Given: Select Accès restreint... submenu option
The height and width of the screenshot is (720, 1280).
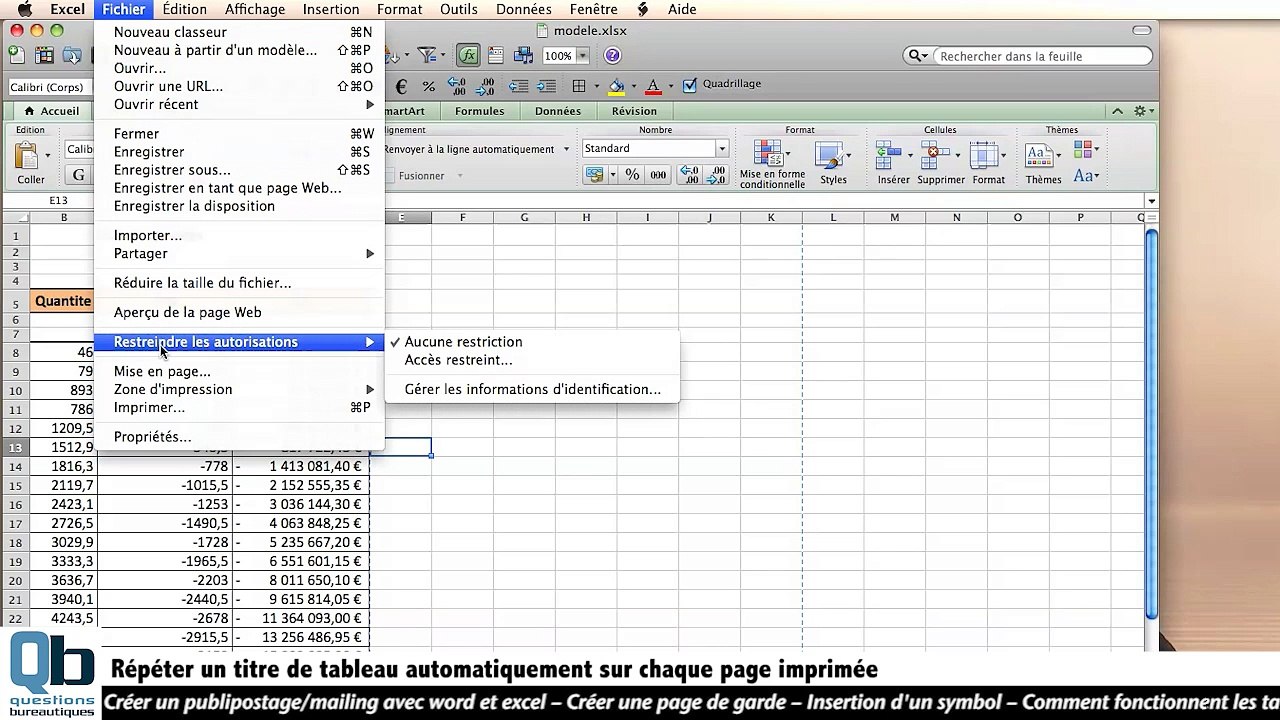Looking at the screenshot, I should click(532, 360).
